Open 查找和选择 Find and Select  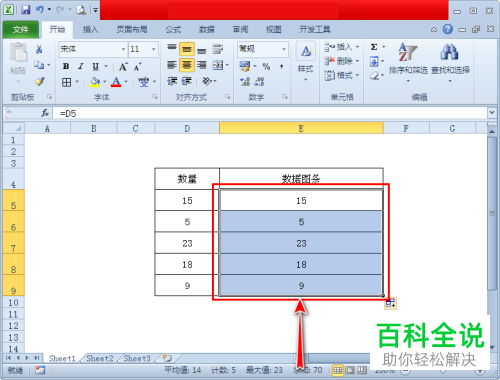[450, 62]
